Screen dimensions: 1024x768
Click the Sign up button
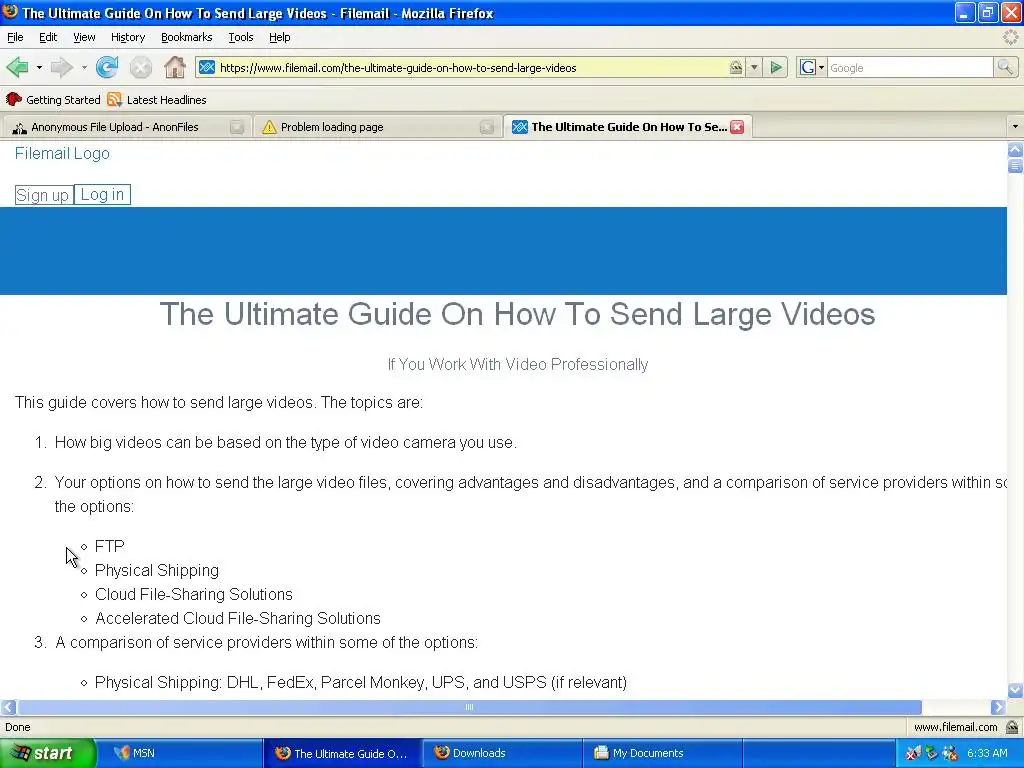tap(42, 195)
